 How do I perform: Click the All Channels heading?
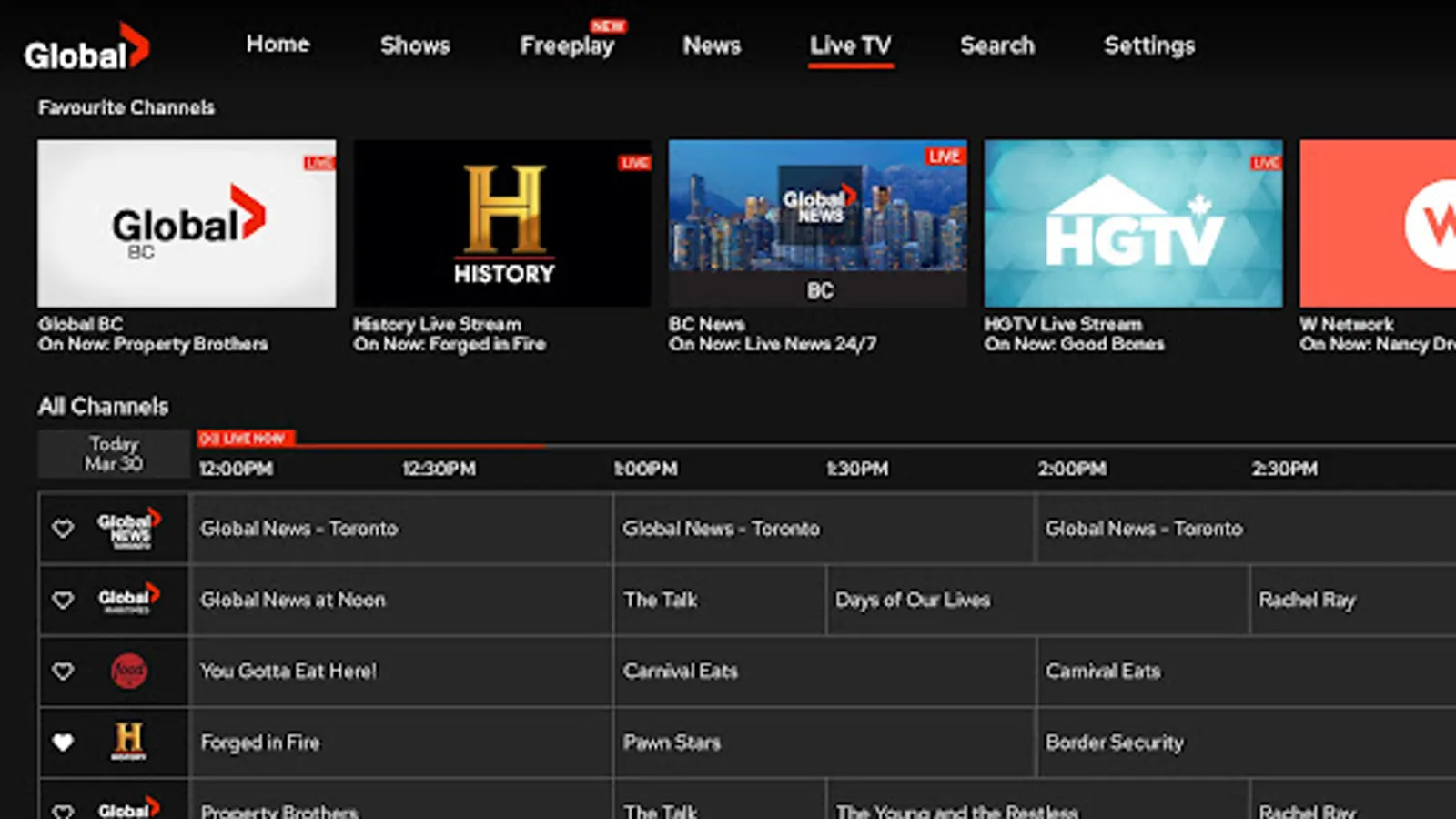coord(104,406)
